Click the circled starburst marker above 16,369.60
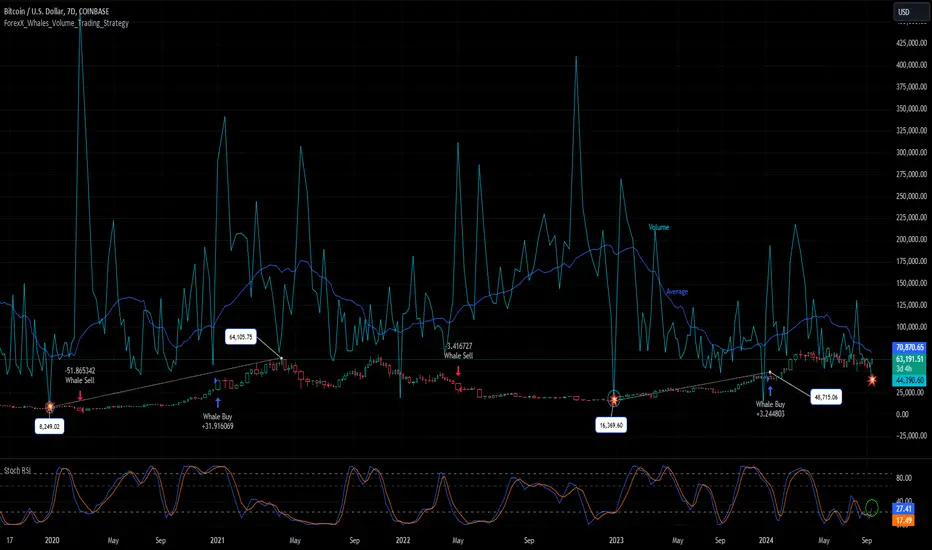932x550 pixels. (x=614, y=399)
